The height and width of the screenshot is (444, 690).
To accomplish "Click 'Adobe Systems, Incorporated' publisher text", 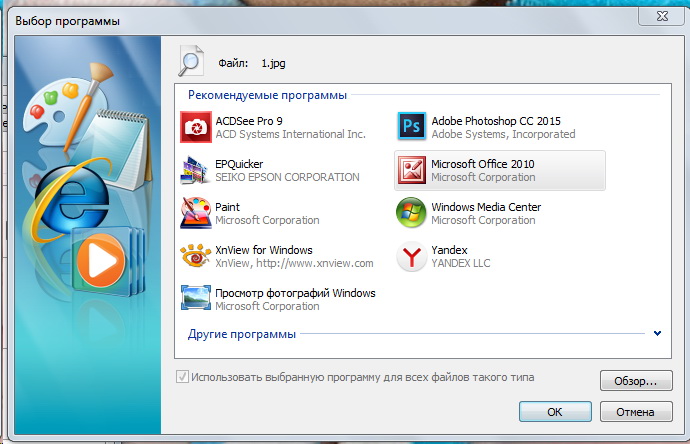I will point(503,134).
